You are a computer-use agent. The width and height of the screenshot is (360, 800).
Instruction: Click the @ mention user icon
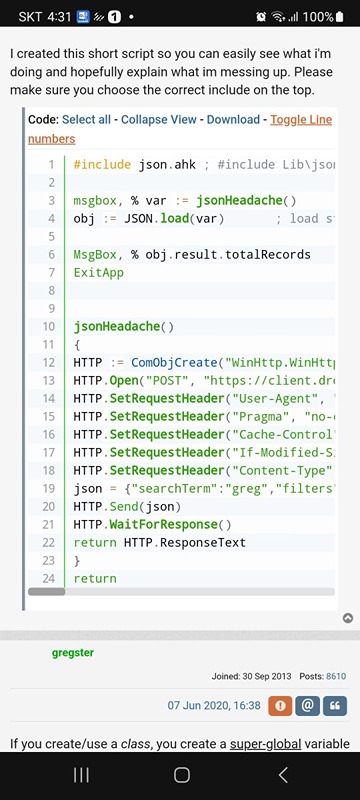coord(308,706)
